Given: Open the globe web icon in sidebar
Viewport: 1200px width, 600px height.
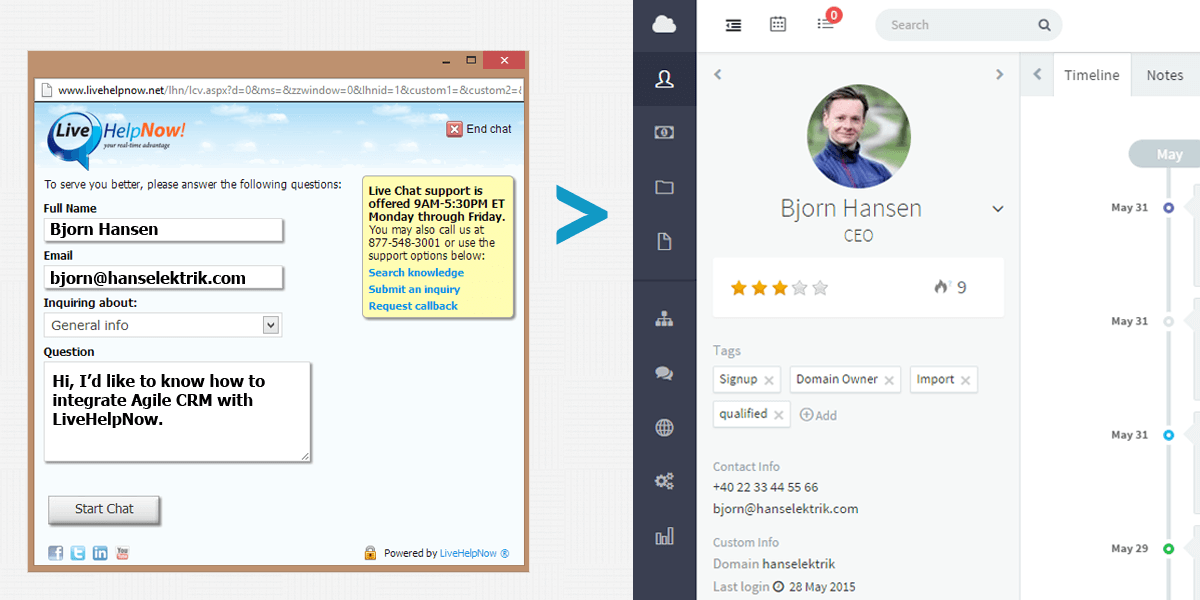Looking at the screenshot, I should click(664, 428).
